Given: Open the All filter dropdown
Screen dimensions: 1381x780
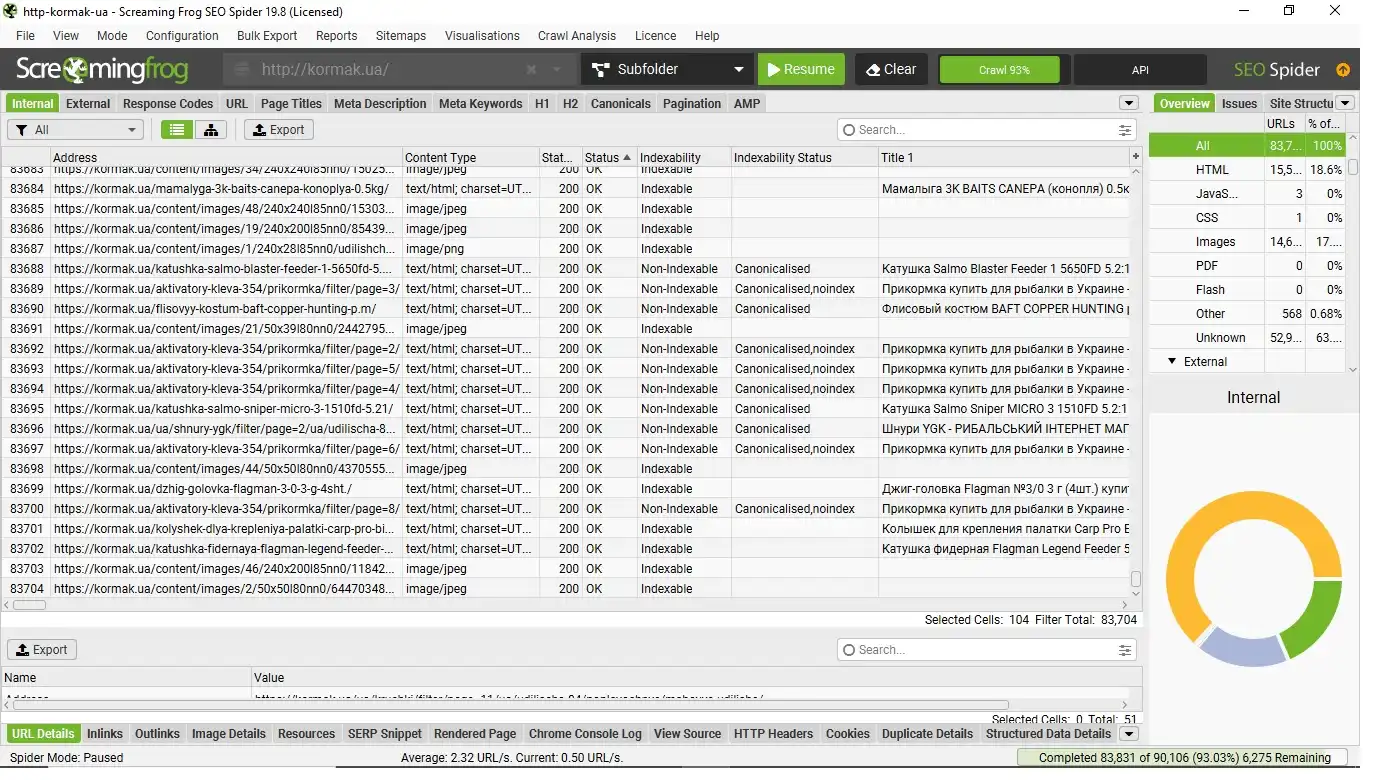Looking at the screenshot, I should (76, 130).
